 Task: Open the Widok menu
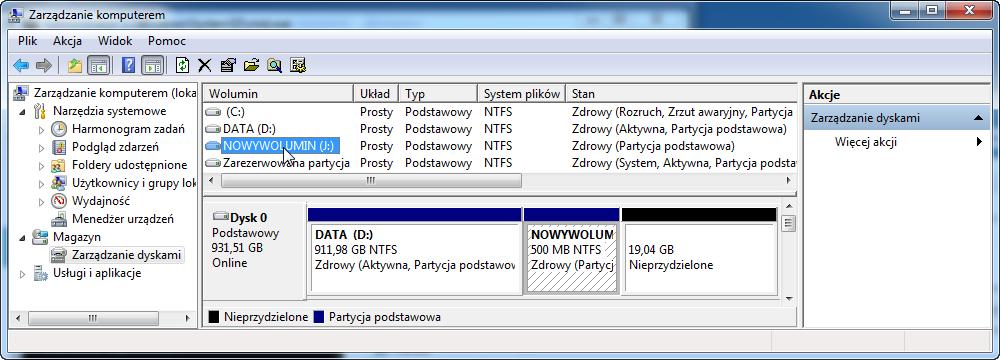pos(115,41)
